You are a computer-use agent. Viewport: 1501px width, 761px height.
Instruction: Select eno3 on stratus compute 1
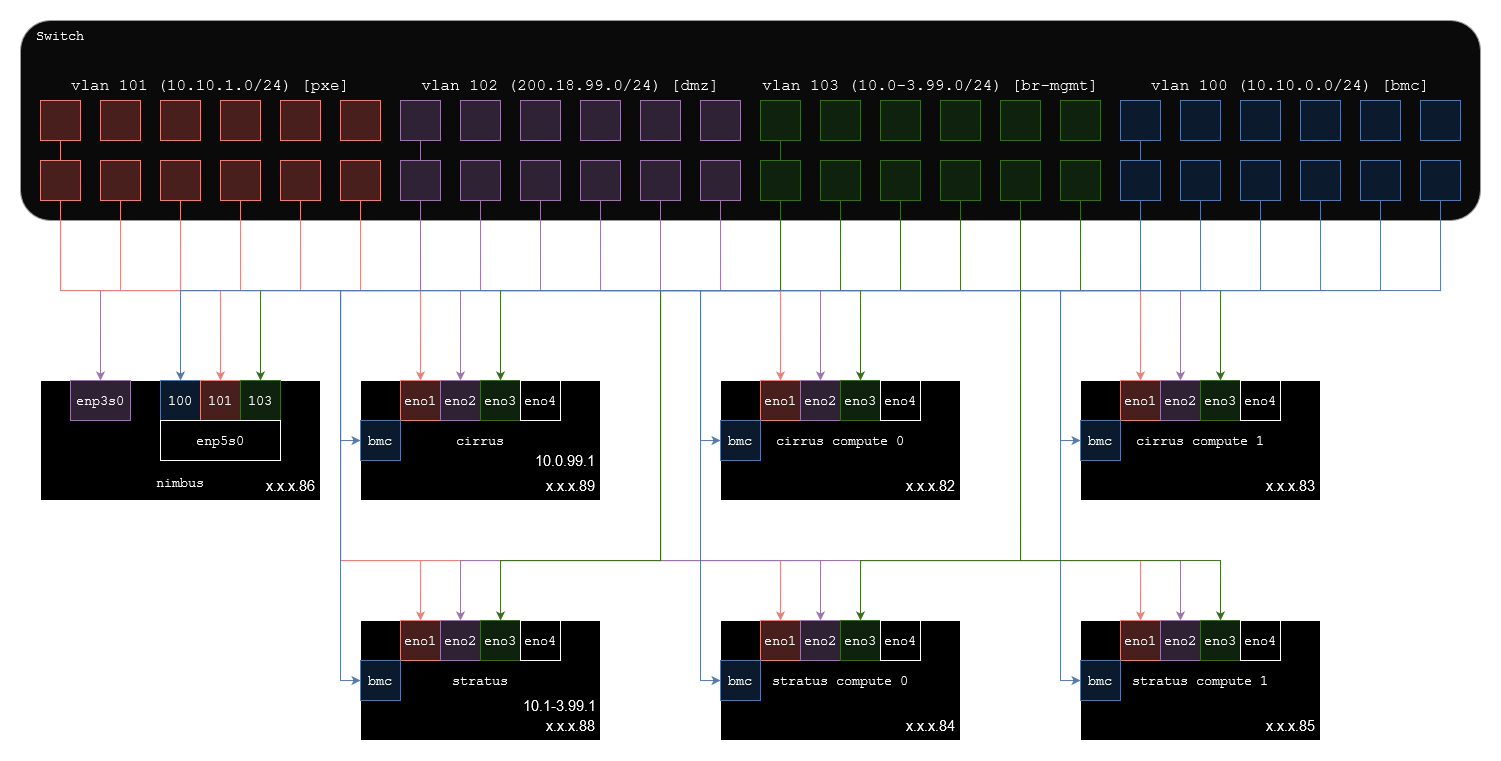pyautogui.click(x=1220, y=640)
